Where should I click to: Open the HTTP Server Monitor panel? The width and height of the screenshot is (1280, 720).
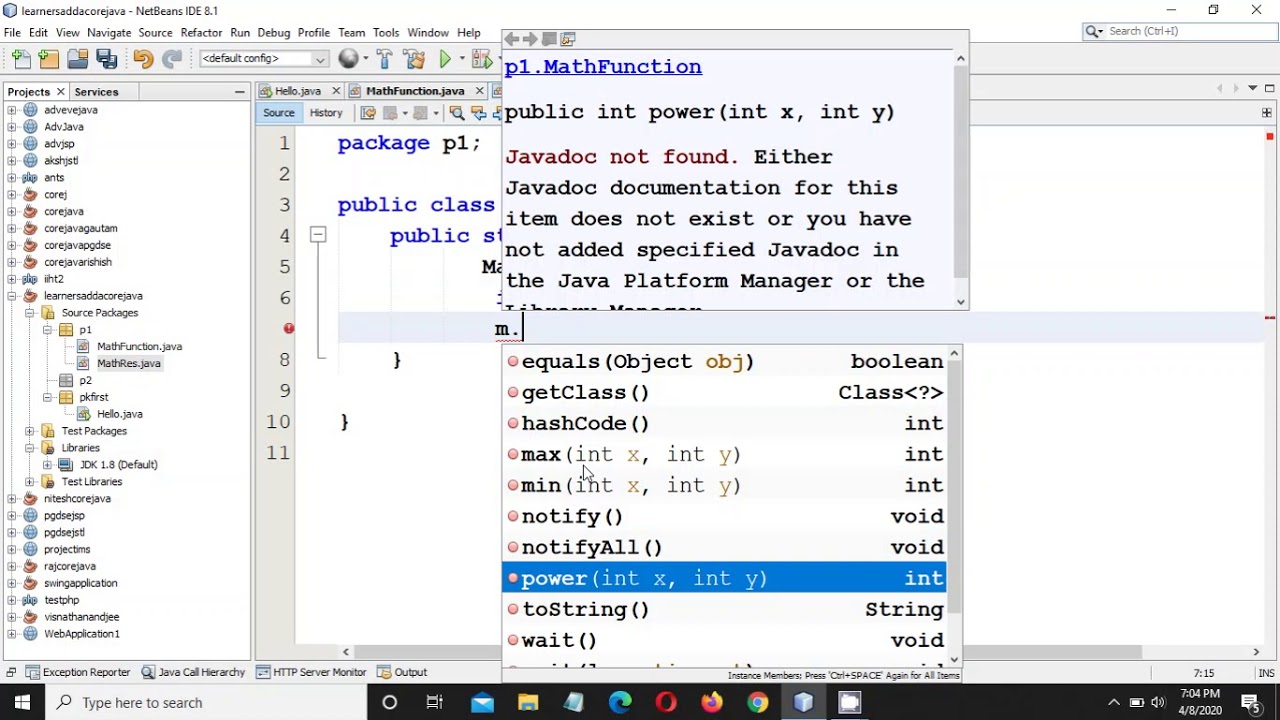311,672
